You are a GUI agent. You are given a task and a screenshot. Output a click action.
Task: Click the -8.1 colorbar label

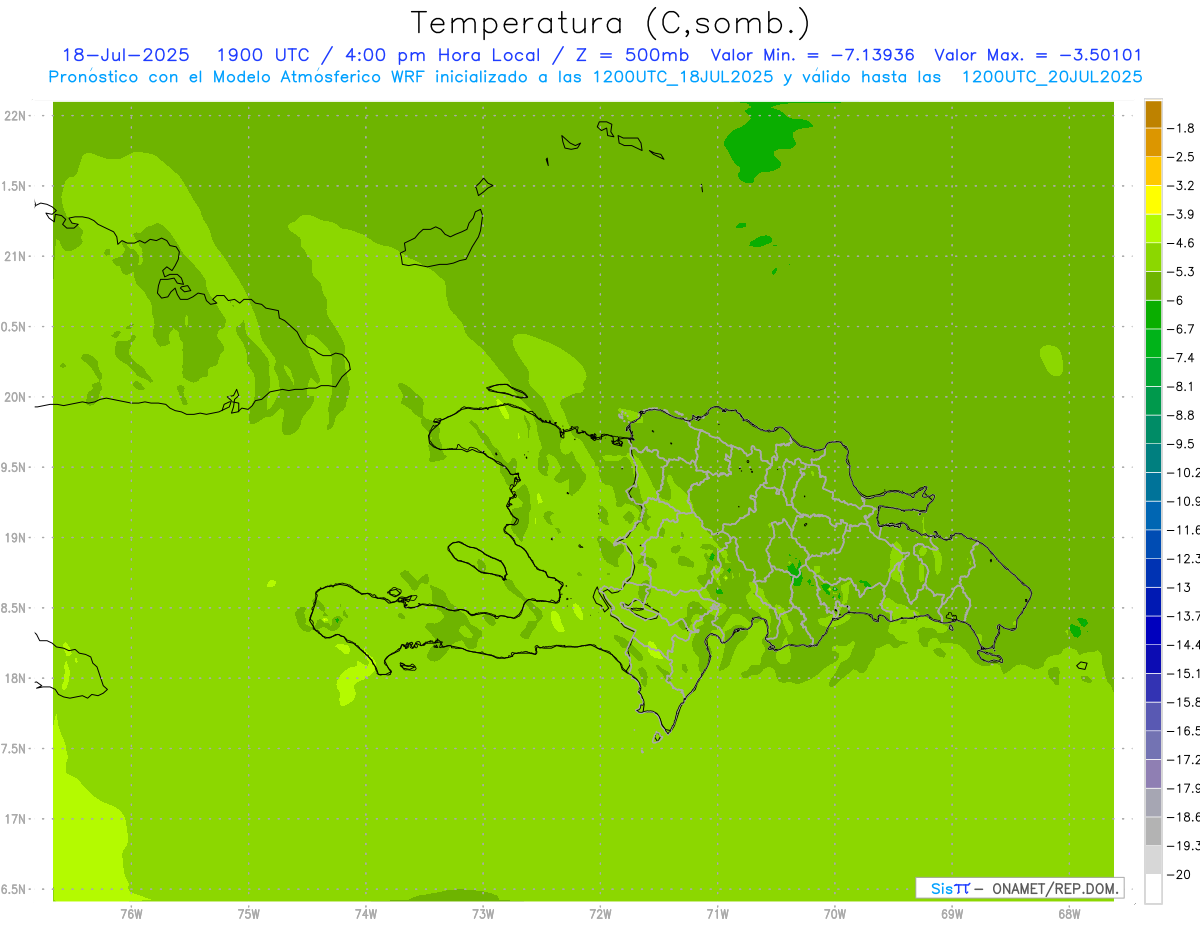[1181, 386]
